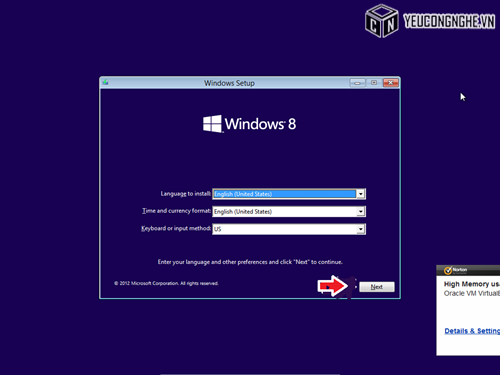Close the Windows Setup window
Viewport: 500px width, 375px height.
(391, 83)
